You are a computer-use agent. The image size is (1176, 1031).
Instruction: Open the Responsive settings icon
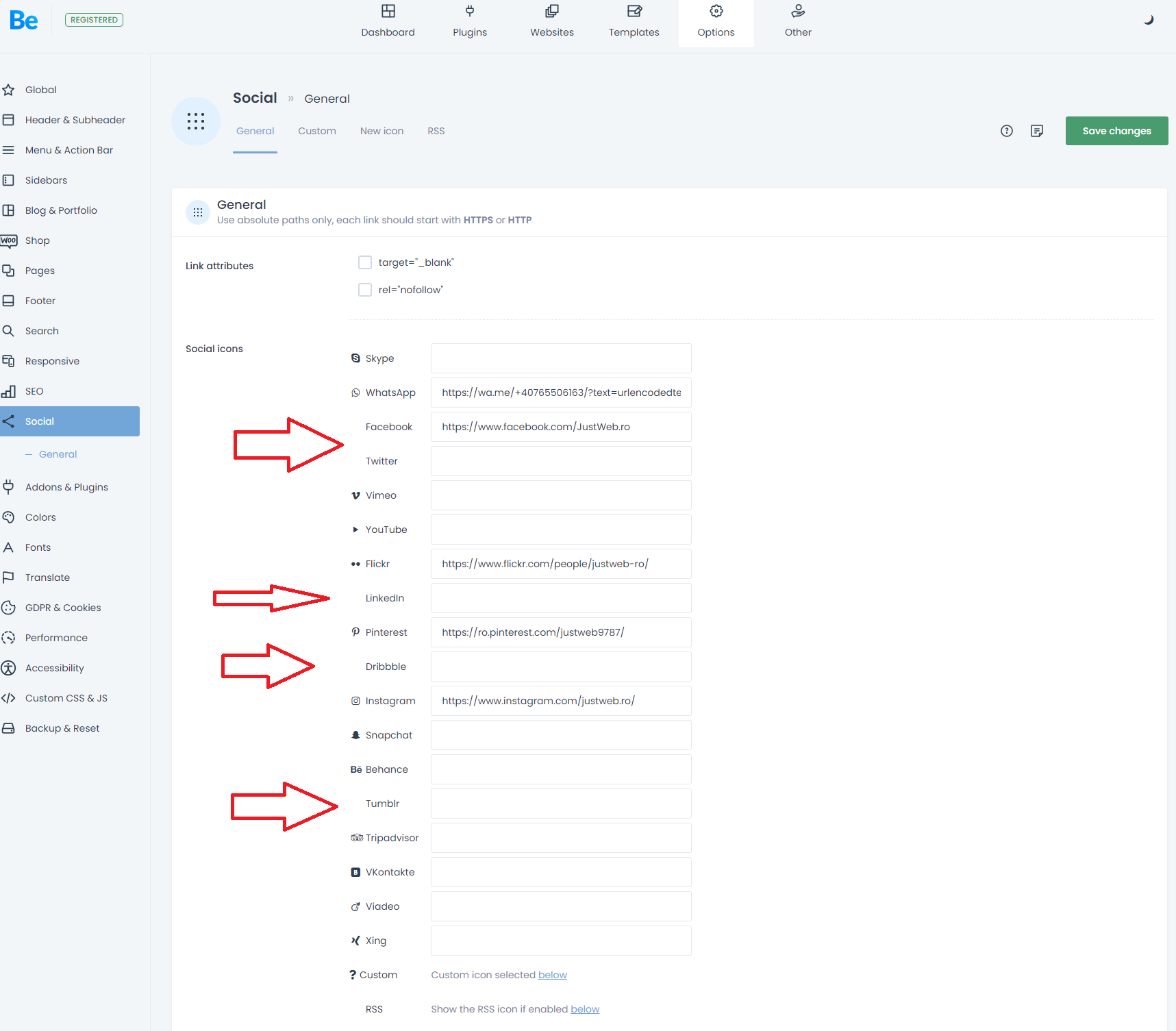pos(8,361)
